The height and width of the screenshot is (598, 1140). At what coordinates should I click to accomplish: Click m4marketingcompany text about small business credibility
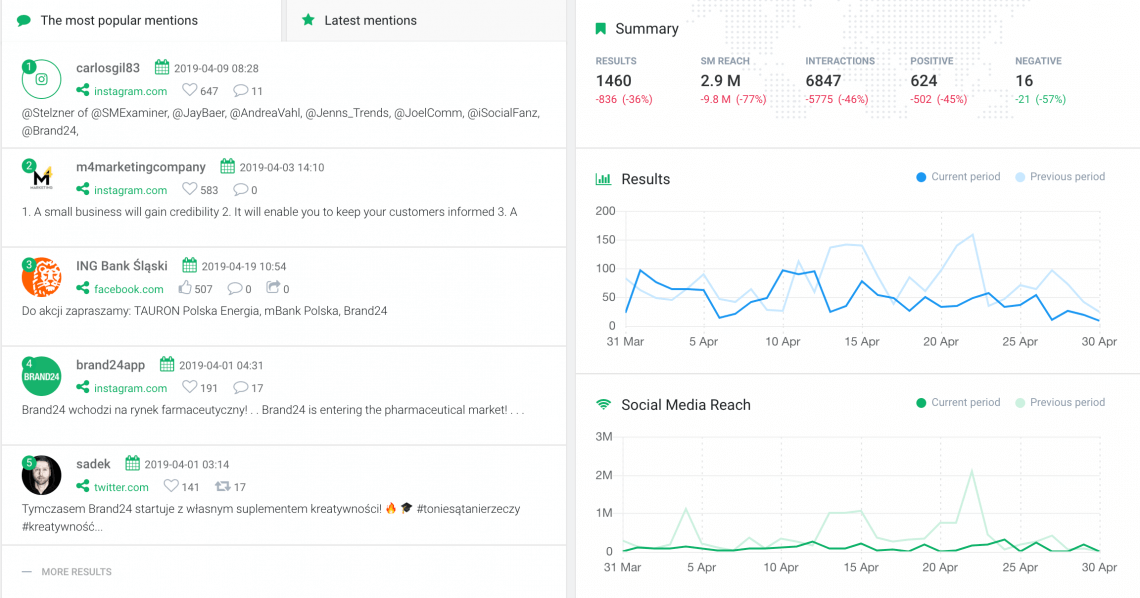click(270, 212)
